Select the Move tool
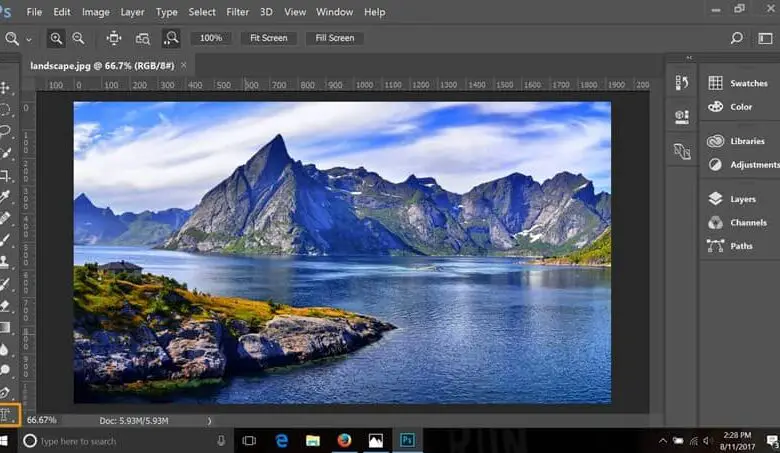 [6, 88]
